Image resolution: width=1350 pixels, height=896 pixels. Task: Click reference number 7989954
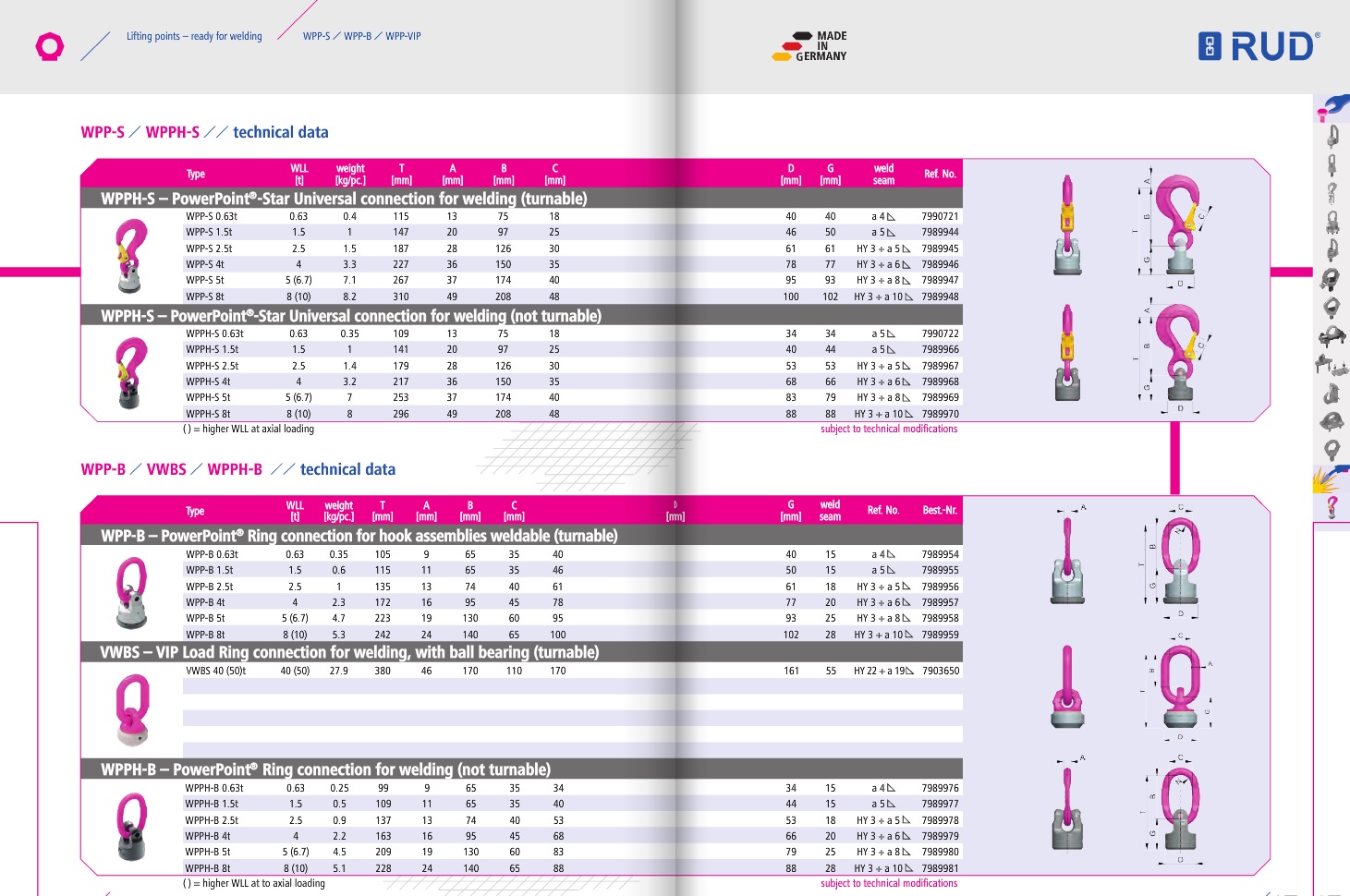940,554
